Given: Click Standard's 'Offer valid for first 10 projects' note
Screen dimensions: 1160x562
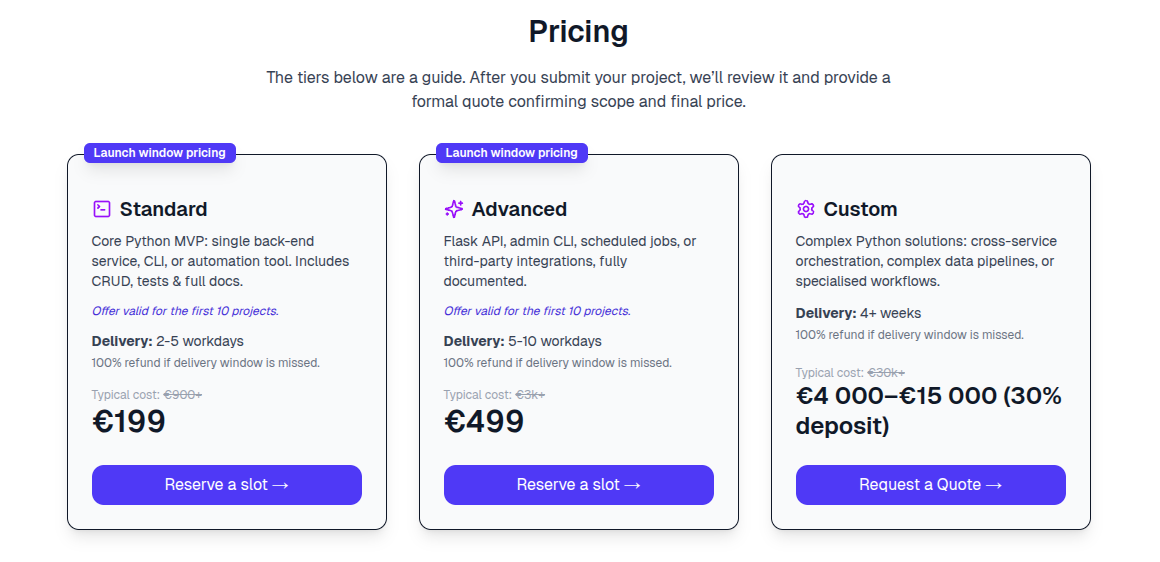Looking at the screenshot, I should coord(185,311).
